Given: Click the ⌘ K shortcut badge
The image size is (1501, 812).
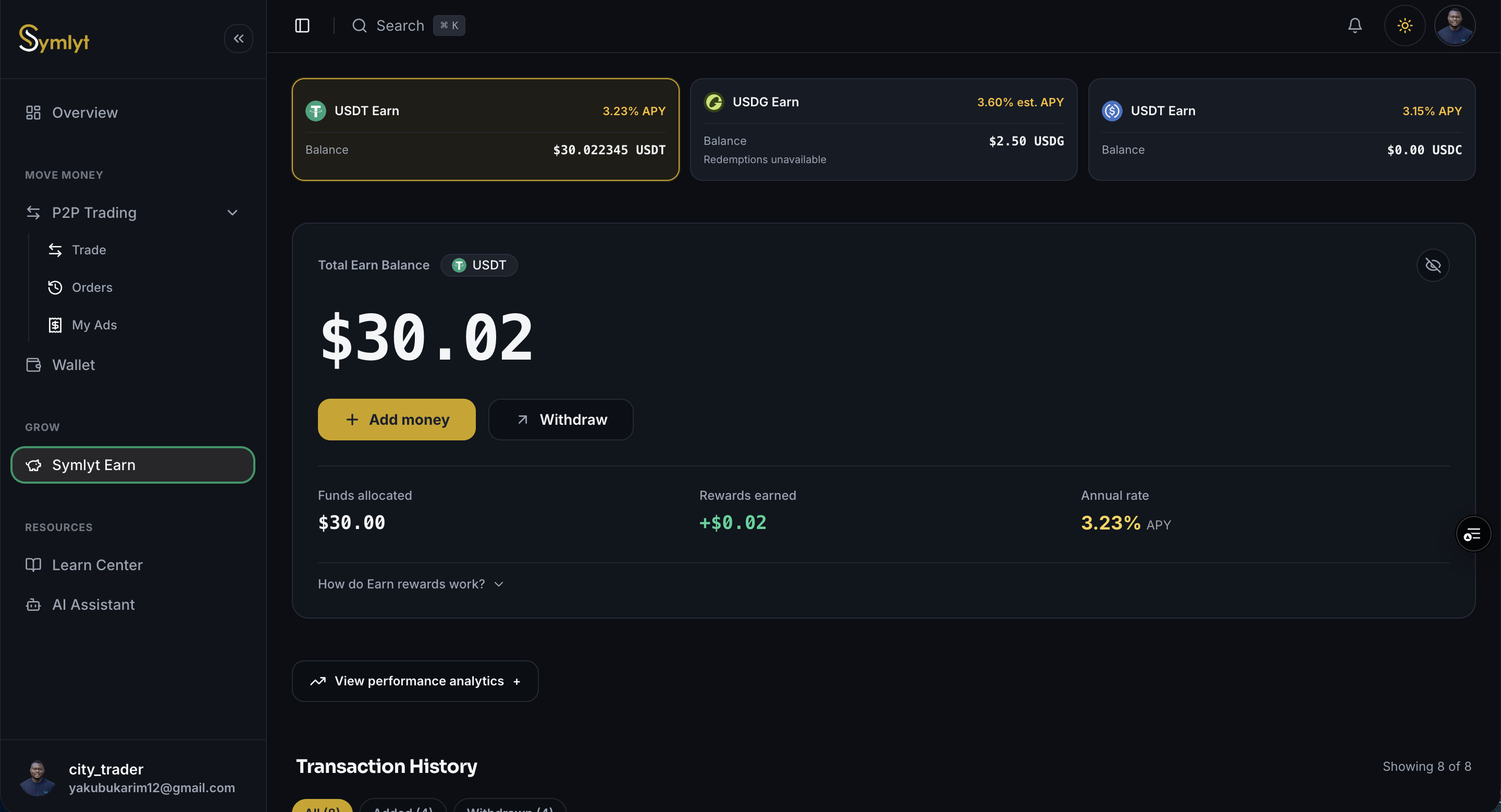Looking at the screenshot, I should 449,26.
